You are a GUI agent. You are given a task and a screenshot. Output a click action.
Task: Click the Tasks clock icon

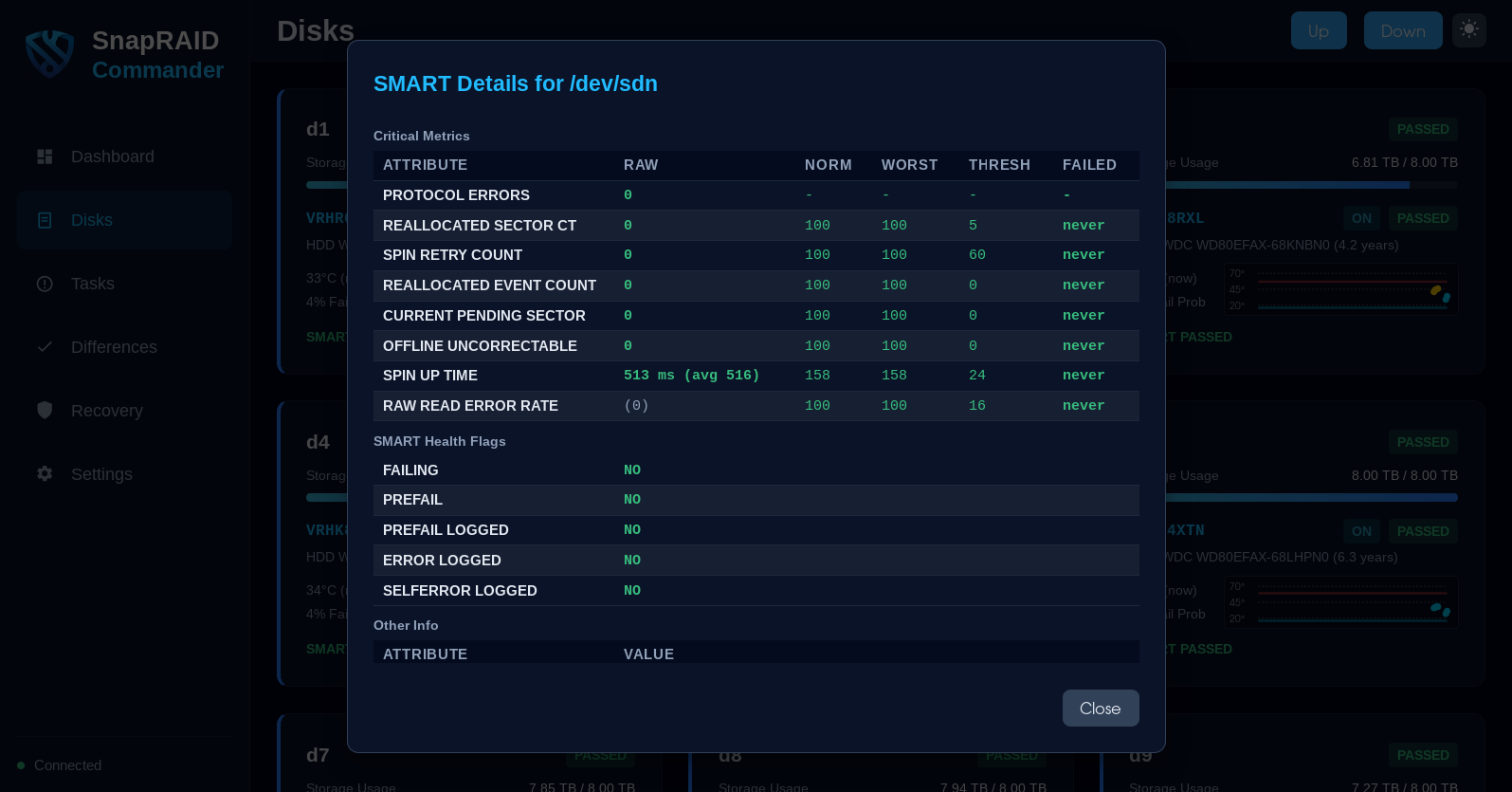pos(45,284)
